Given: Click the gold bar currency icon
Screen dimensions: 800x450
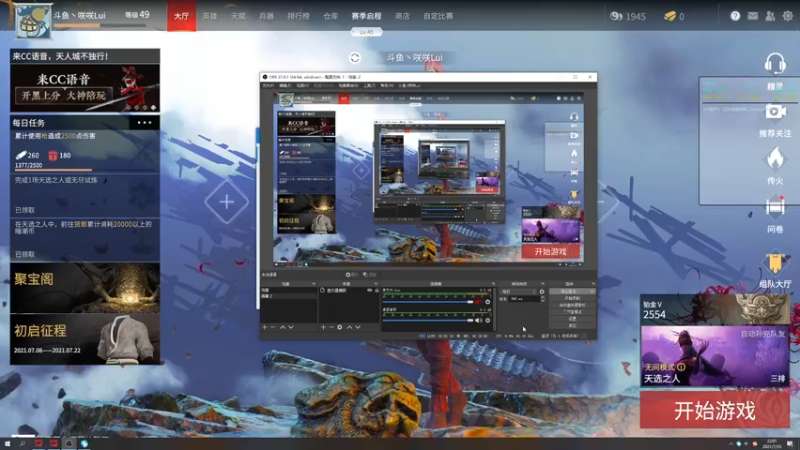Looking at the screenshot, I should [670, 16].
